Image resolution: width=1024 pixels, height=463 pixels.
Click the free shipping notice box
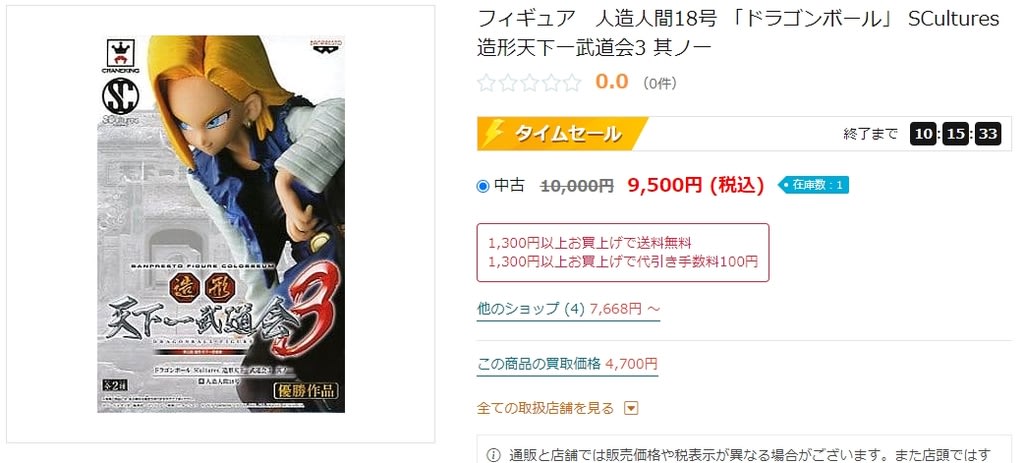tap(623, 253)
